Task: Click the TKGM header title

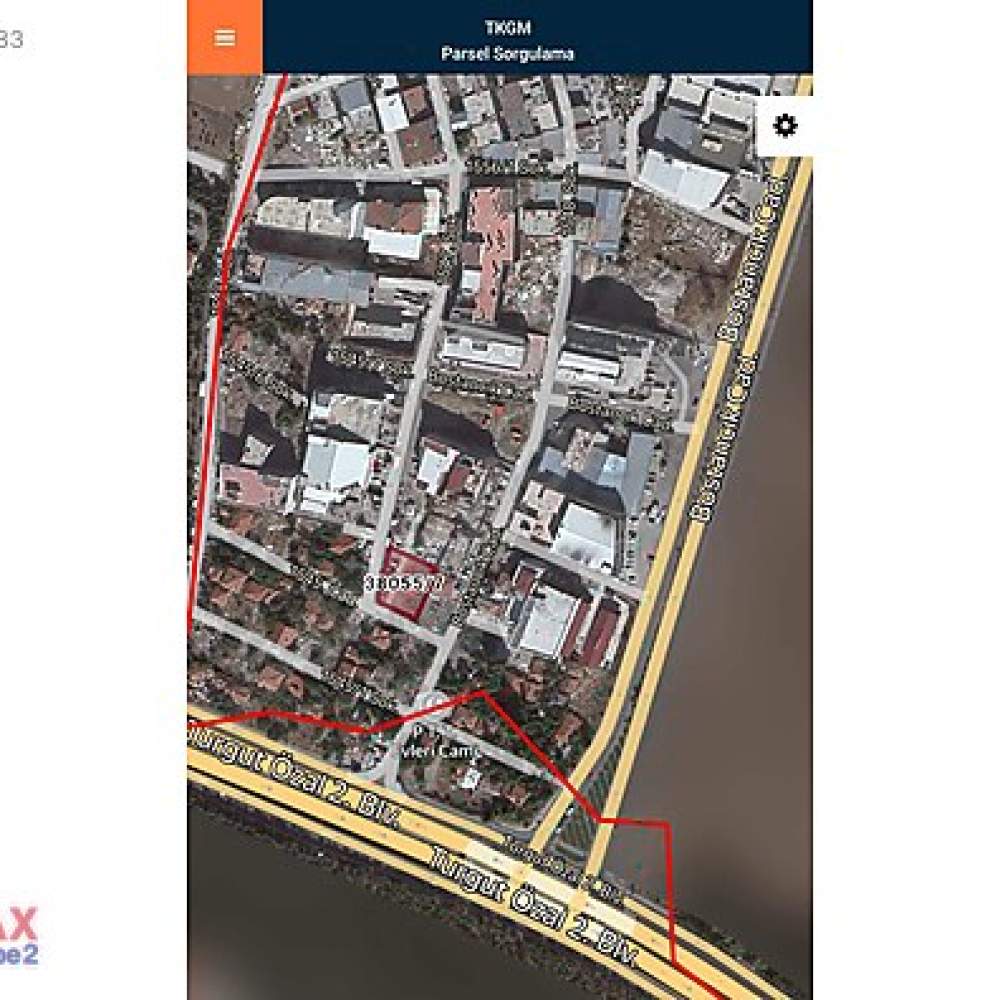Action: tap(508, 27)
